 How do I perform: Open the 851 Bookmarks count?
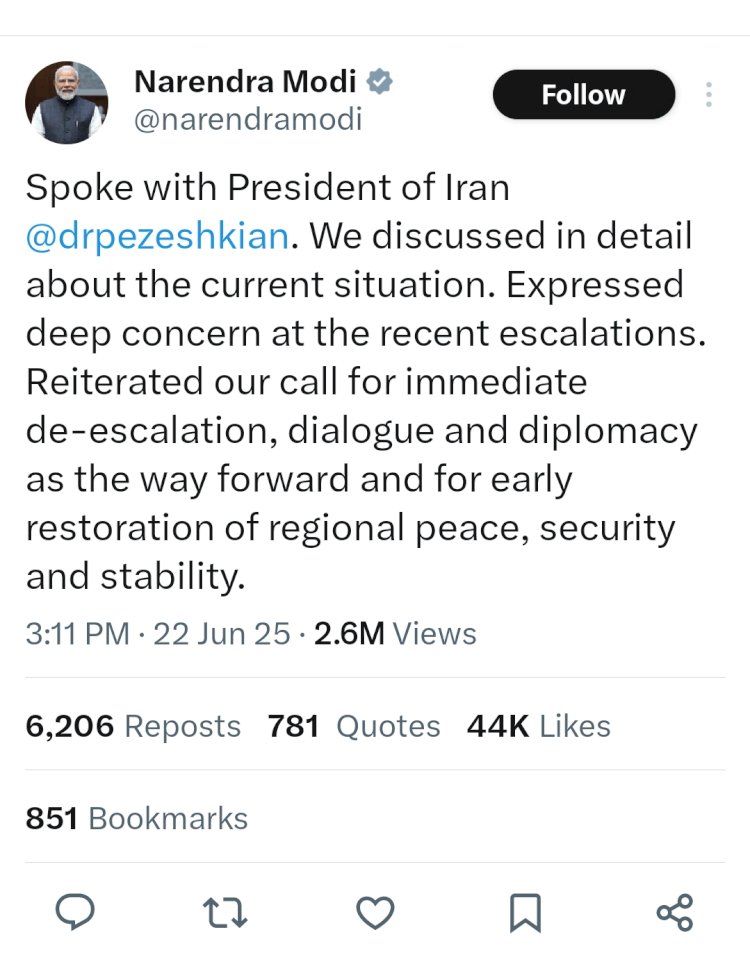click(x=137, y=818)
